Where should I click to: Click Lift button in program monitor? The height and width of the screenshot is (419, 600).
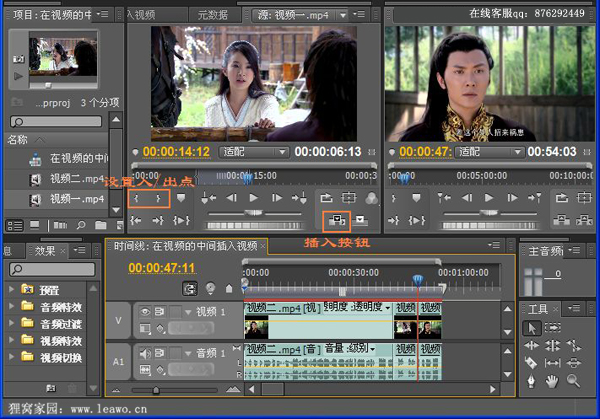coord(561,220)
